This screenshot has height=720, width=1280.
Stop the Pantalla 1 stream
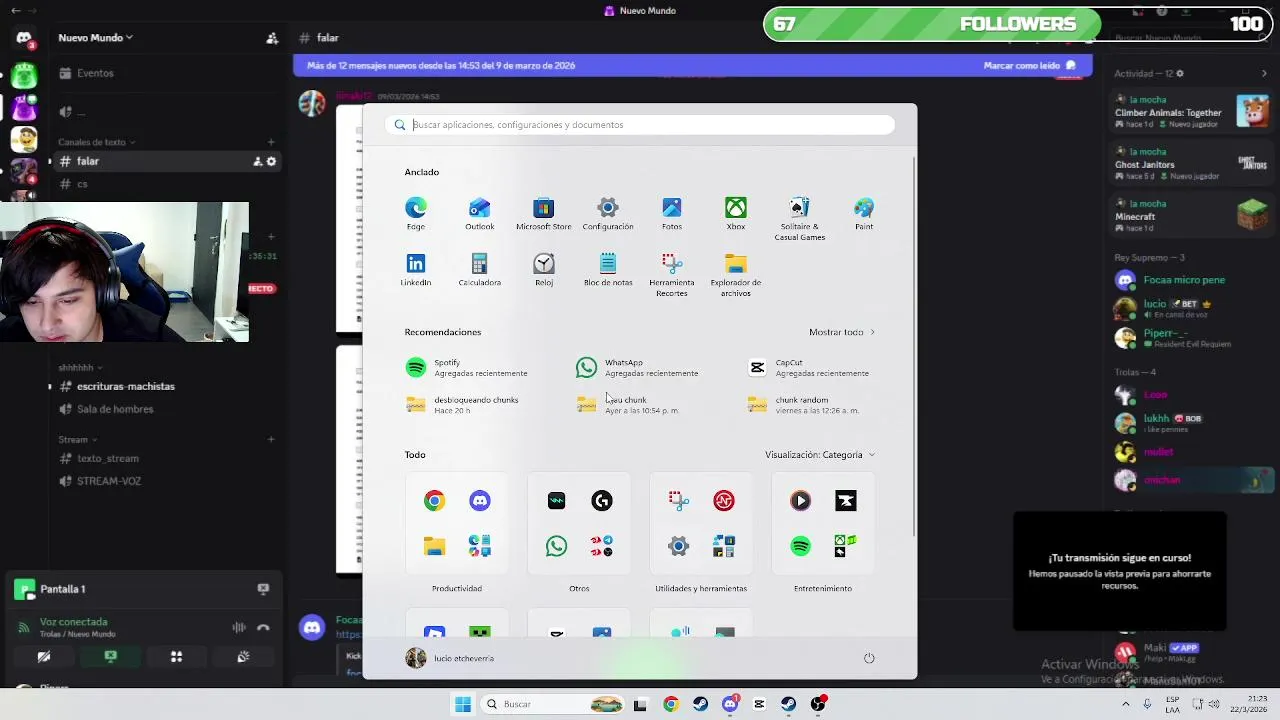(263, 589)
